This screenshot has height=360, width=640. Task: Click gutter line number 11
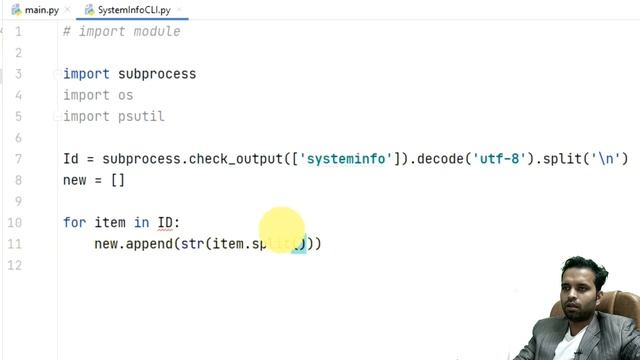(15, 244)
